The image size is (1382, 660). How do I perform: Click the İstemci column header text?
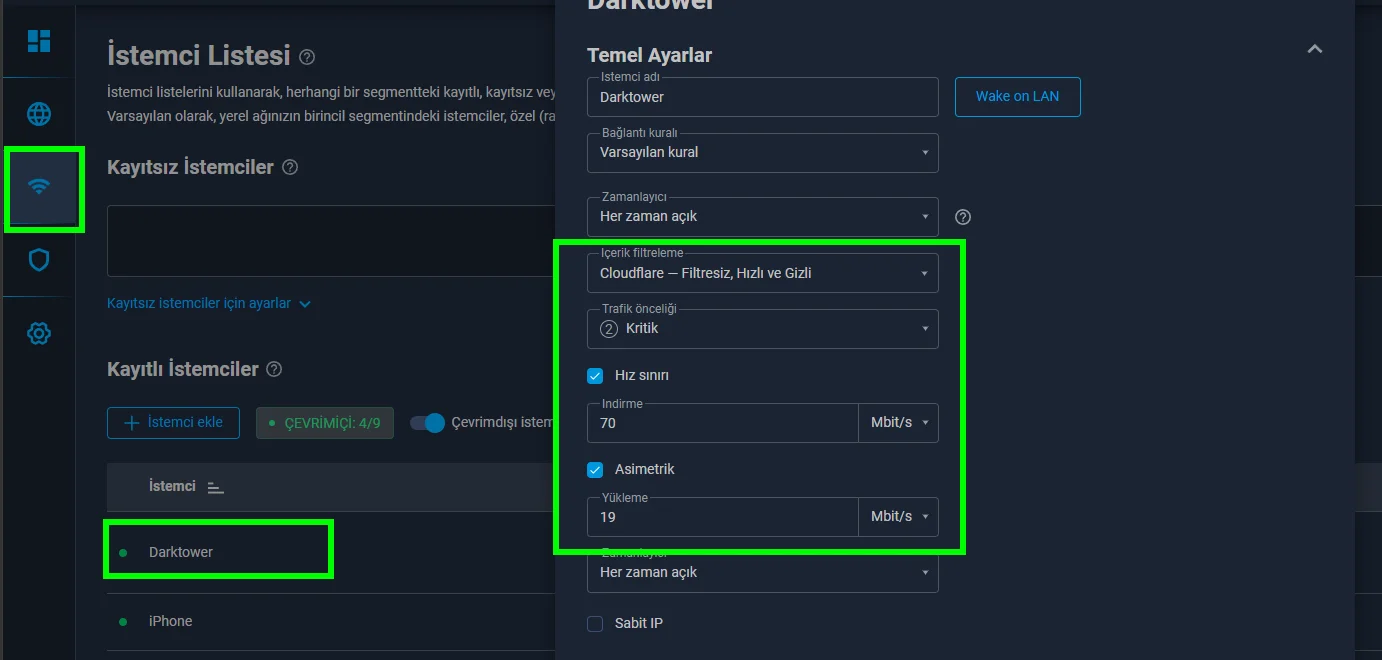coord(172,486)
